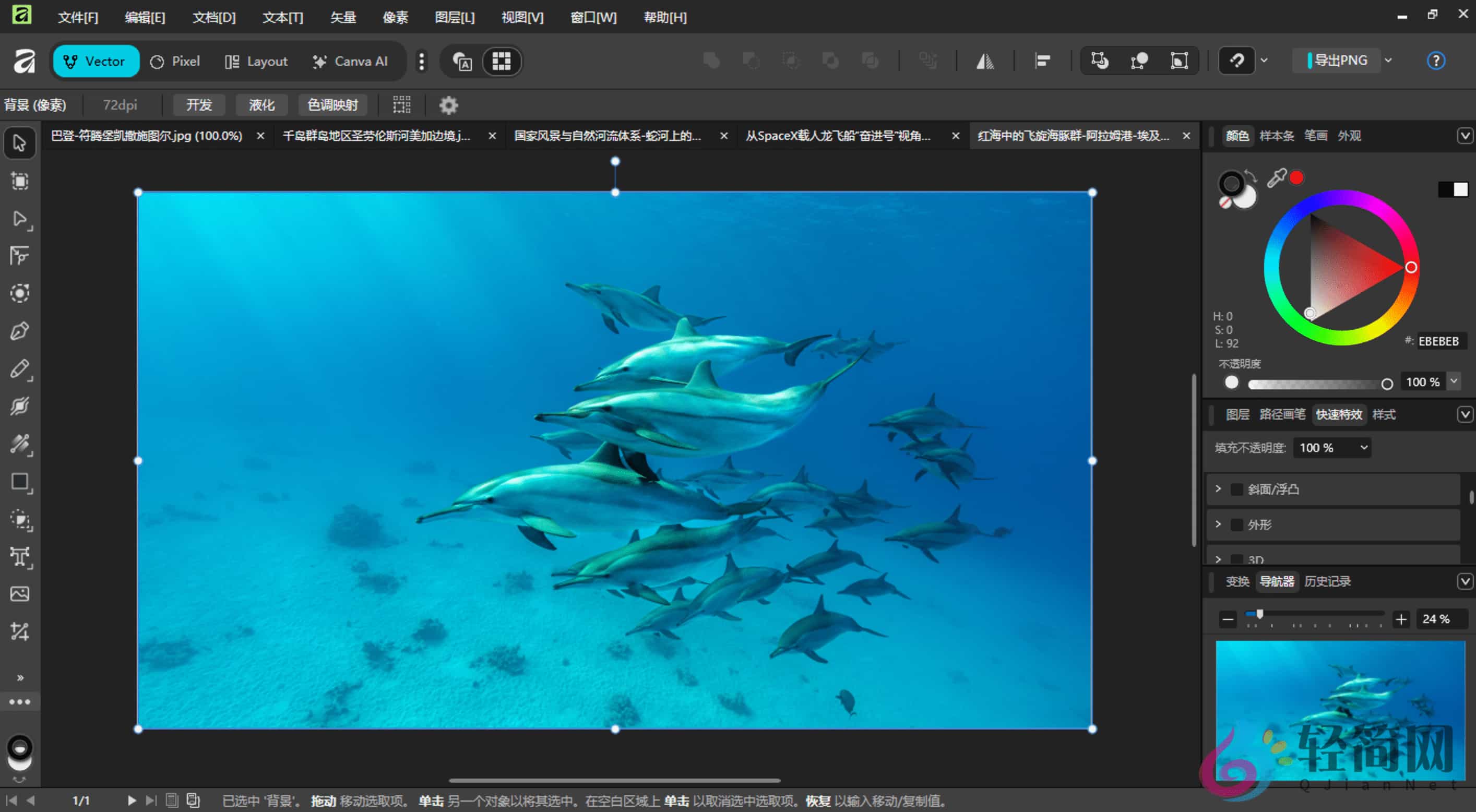Open the 导出PNG dropdown arrow
This screenshot has width=1476, height=812.
click(1388, 59)
